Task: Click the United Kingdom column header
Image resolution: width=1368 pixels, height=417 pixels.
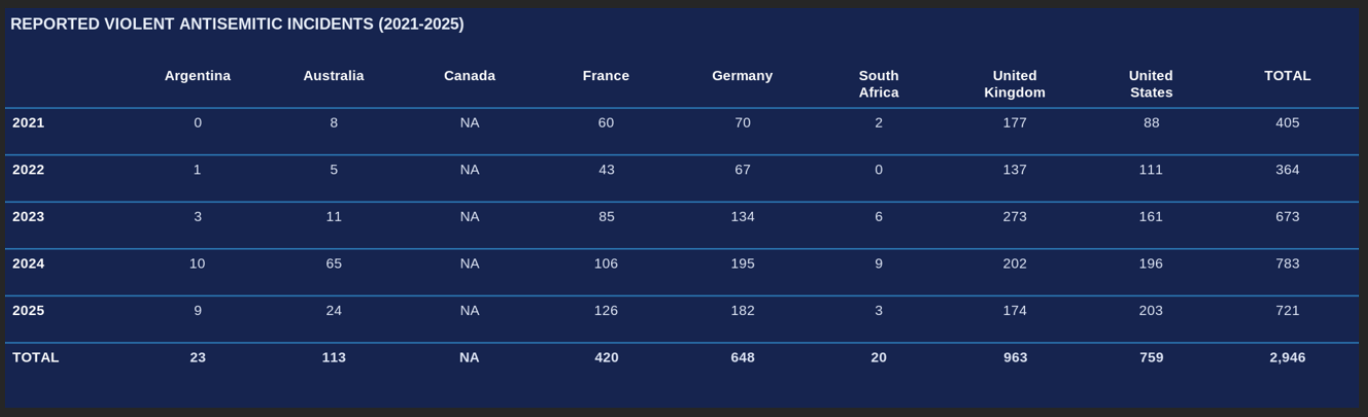Action: (x=1014, y=84)
